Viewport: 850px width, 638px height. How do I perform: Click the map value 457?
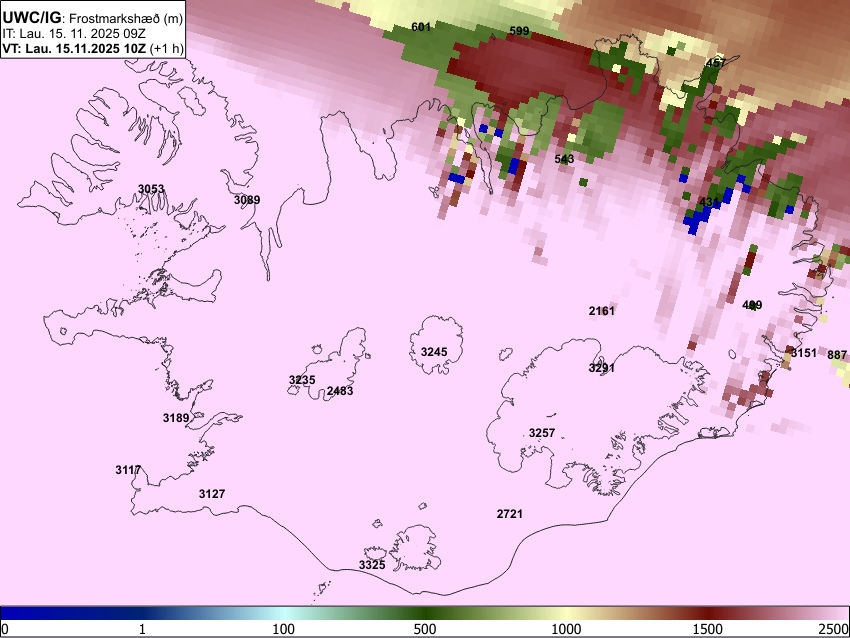tap(716, 63)
